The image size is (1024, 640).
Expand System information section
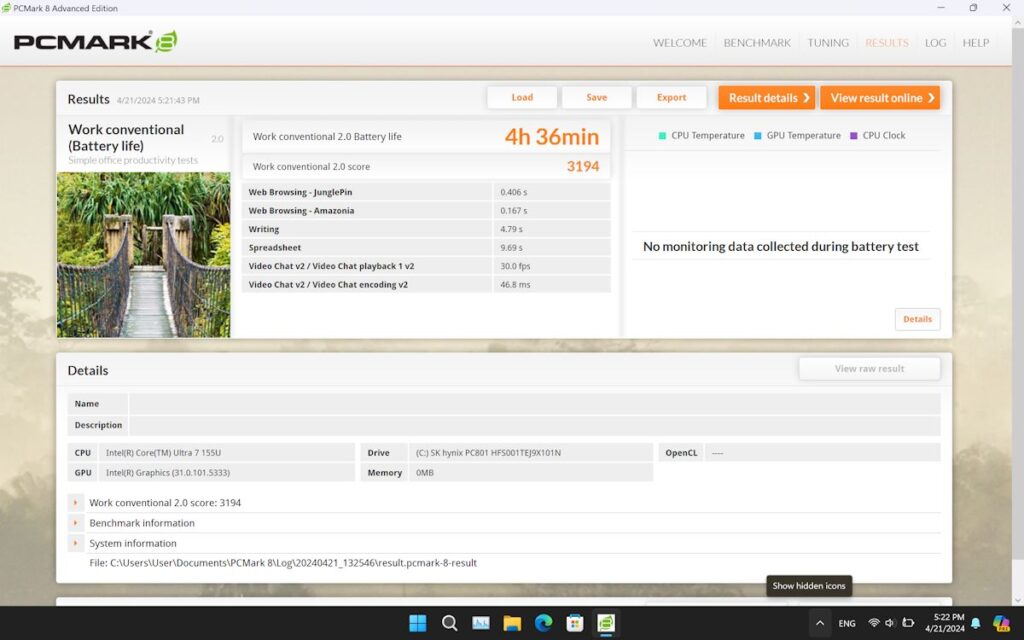(x=76, y=543)
